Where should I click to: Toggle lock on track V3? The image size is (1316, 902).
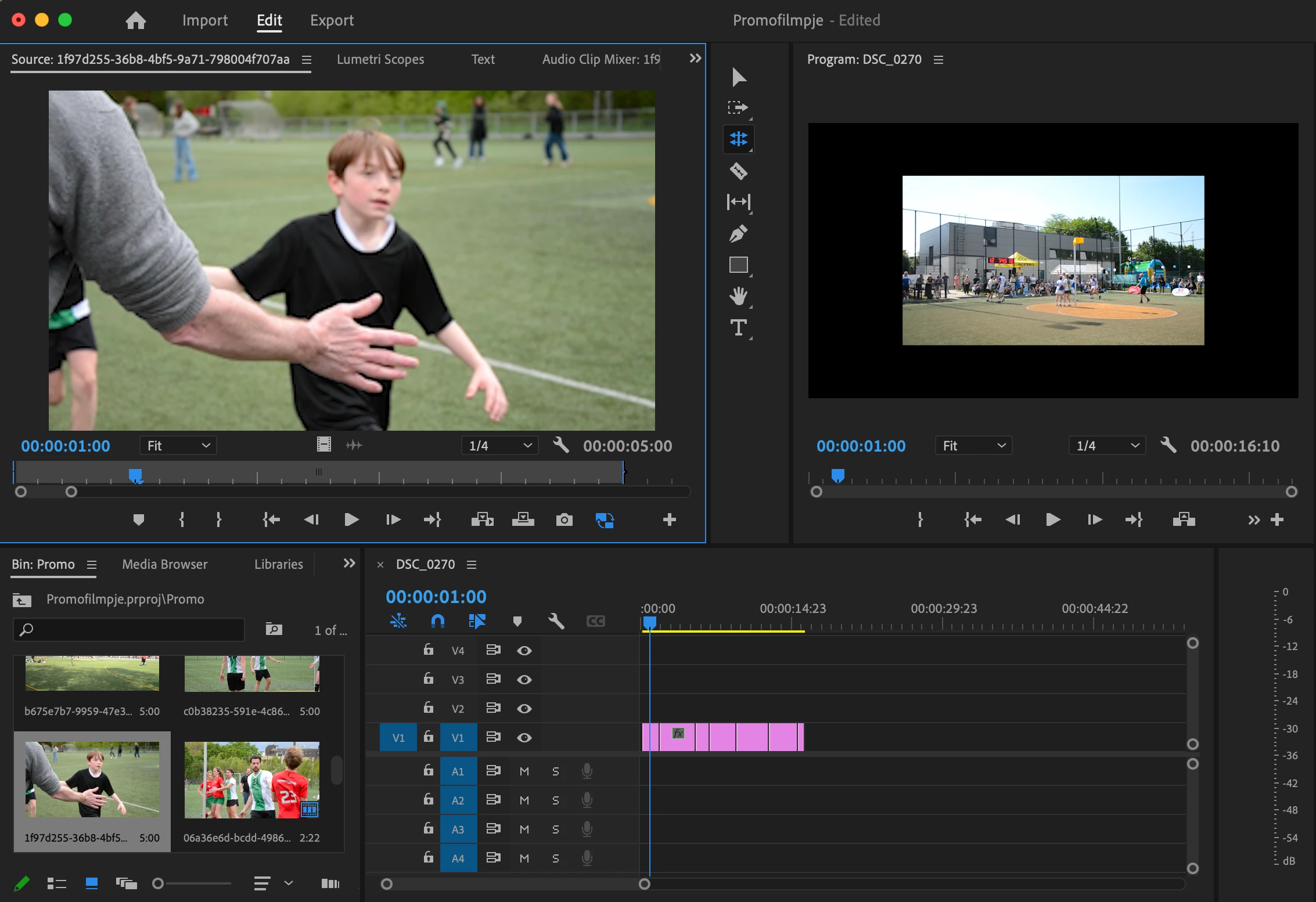428,679
